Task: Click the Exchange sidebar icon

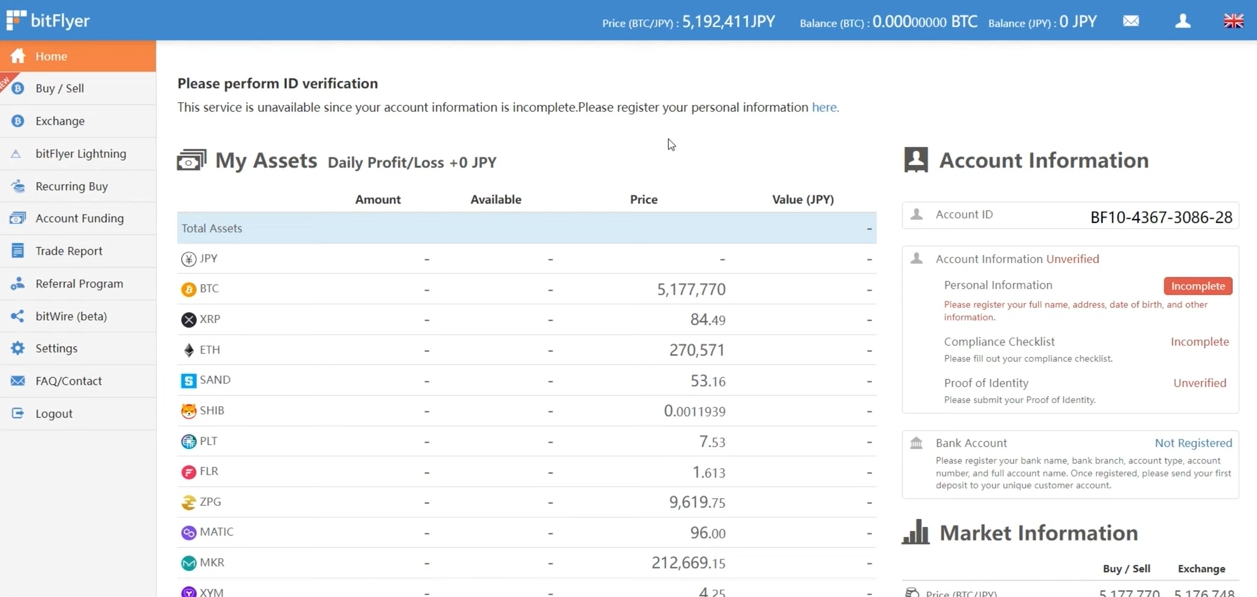Action: 18,121
